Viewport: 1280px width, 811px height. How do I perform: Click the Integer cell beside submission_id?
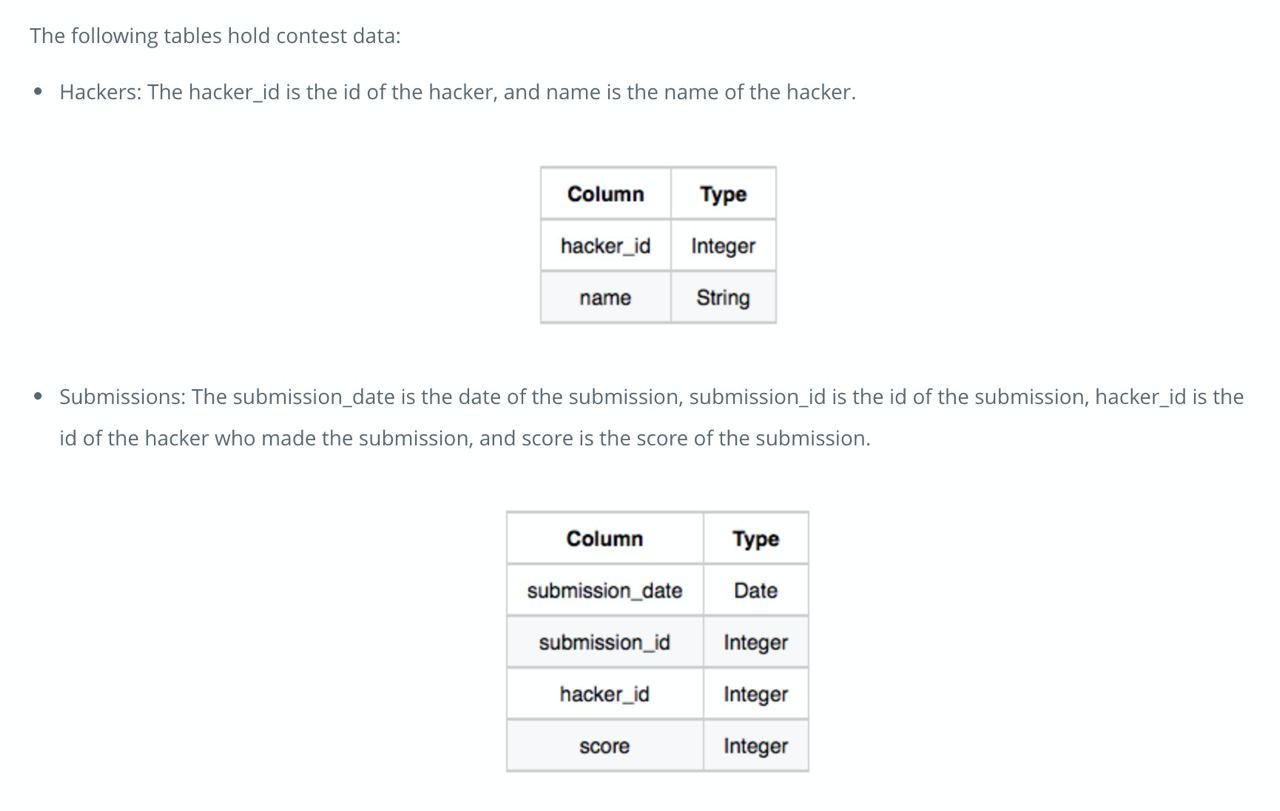[756, 643]
